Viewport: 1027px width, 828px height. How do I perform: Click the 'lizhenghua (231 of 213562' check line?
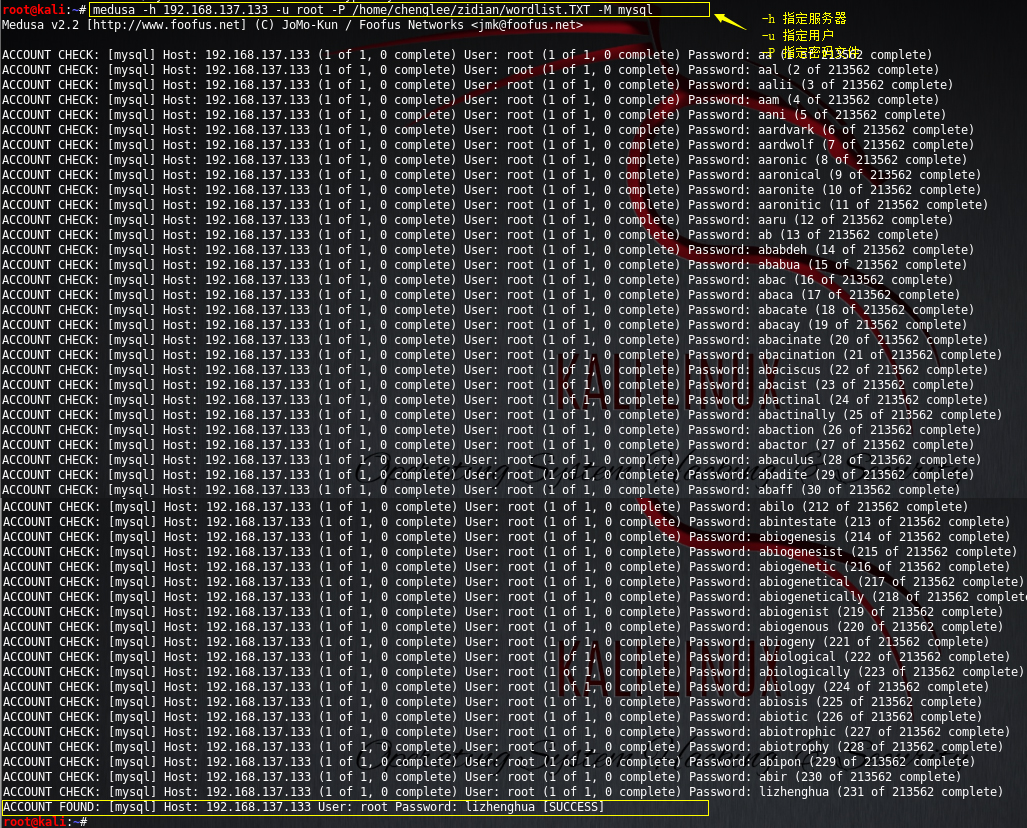(x=503, y=793)
